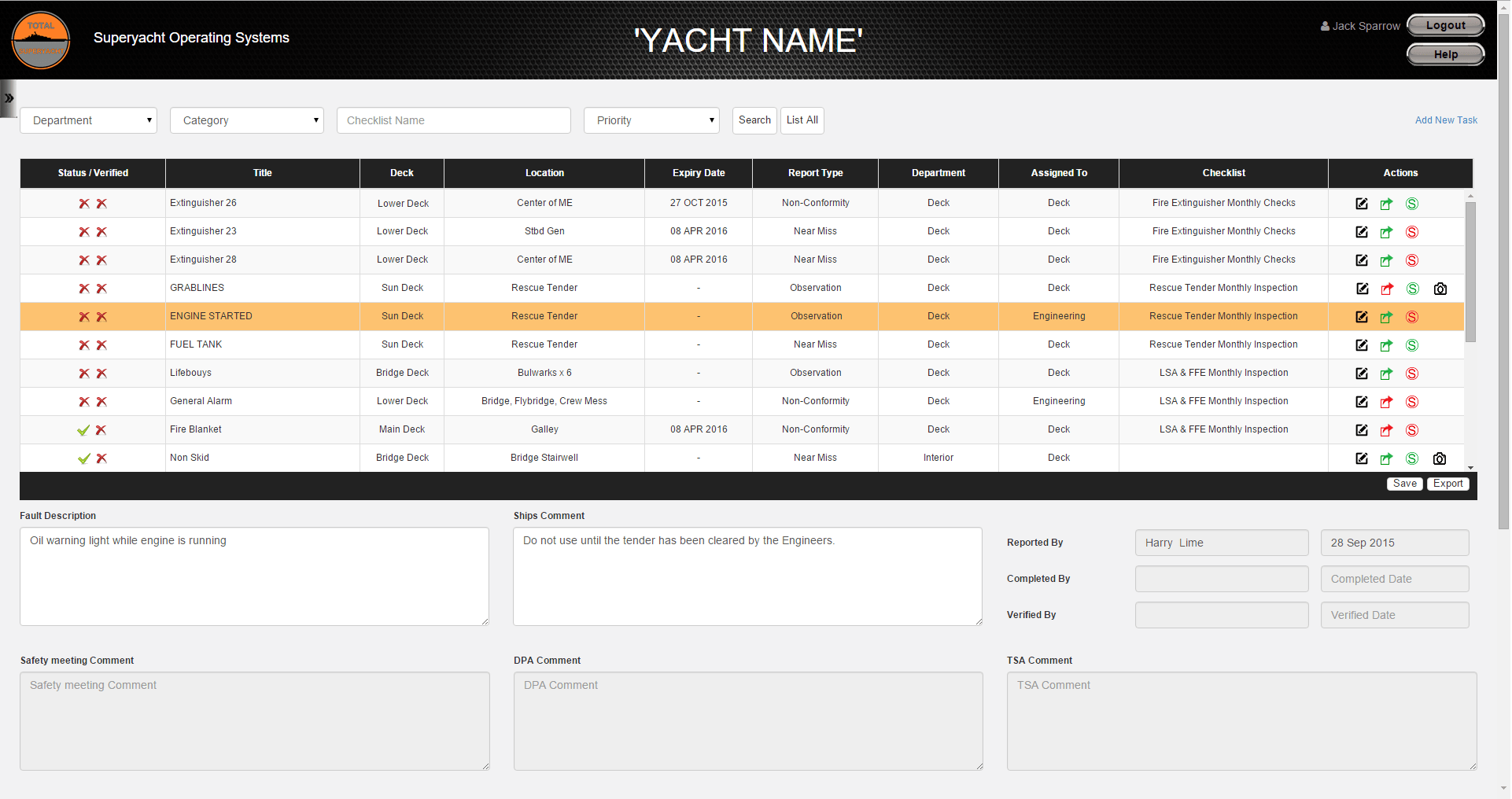Toggle verified red X for Extinguisher 23

[x=101, y=232]
